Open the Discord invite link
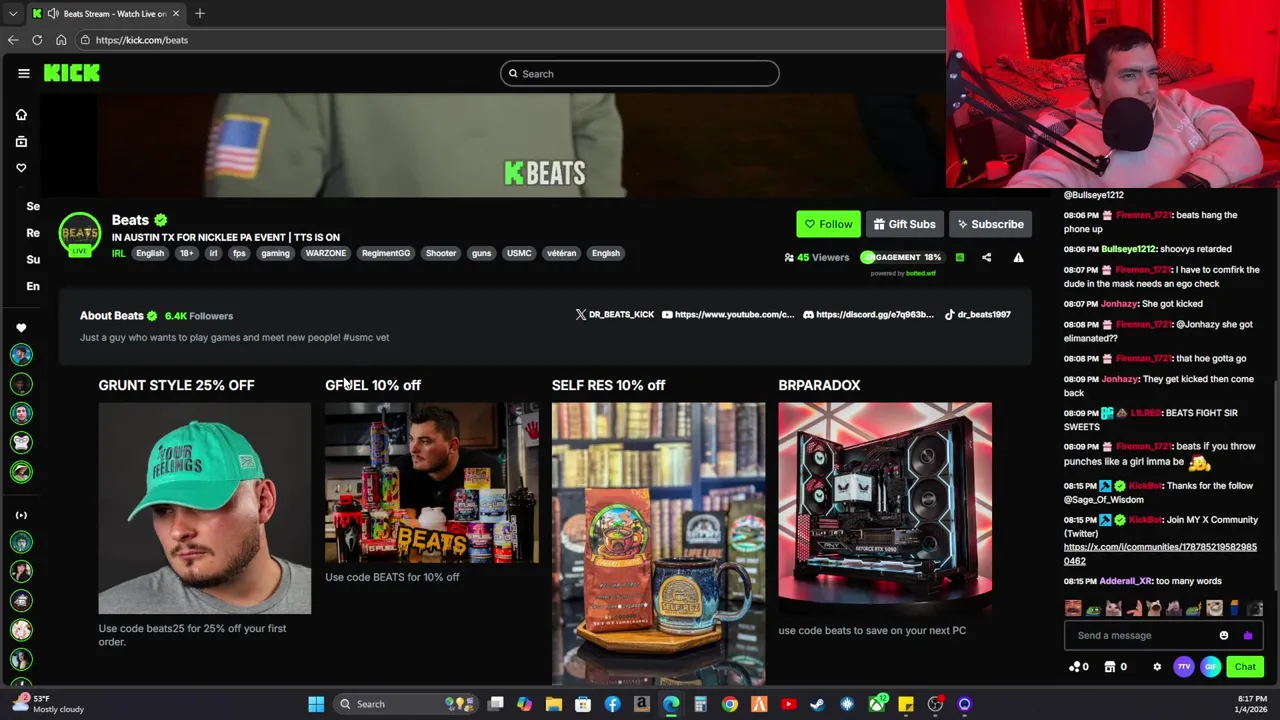The height and width of the screenshot is (720, 1280). pyautogui.click(x=869, y=314)
